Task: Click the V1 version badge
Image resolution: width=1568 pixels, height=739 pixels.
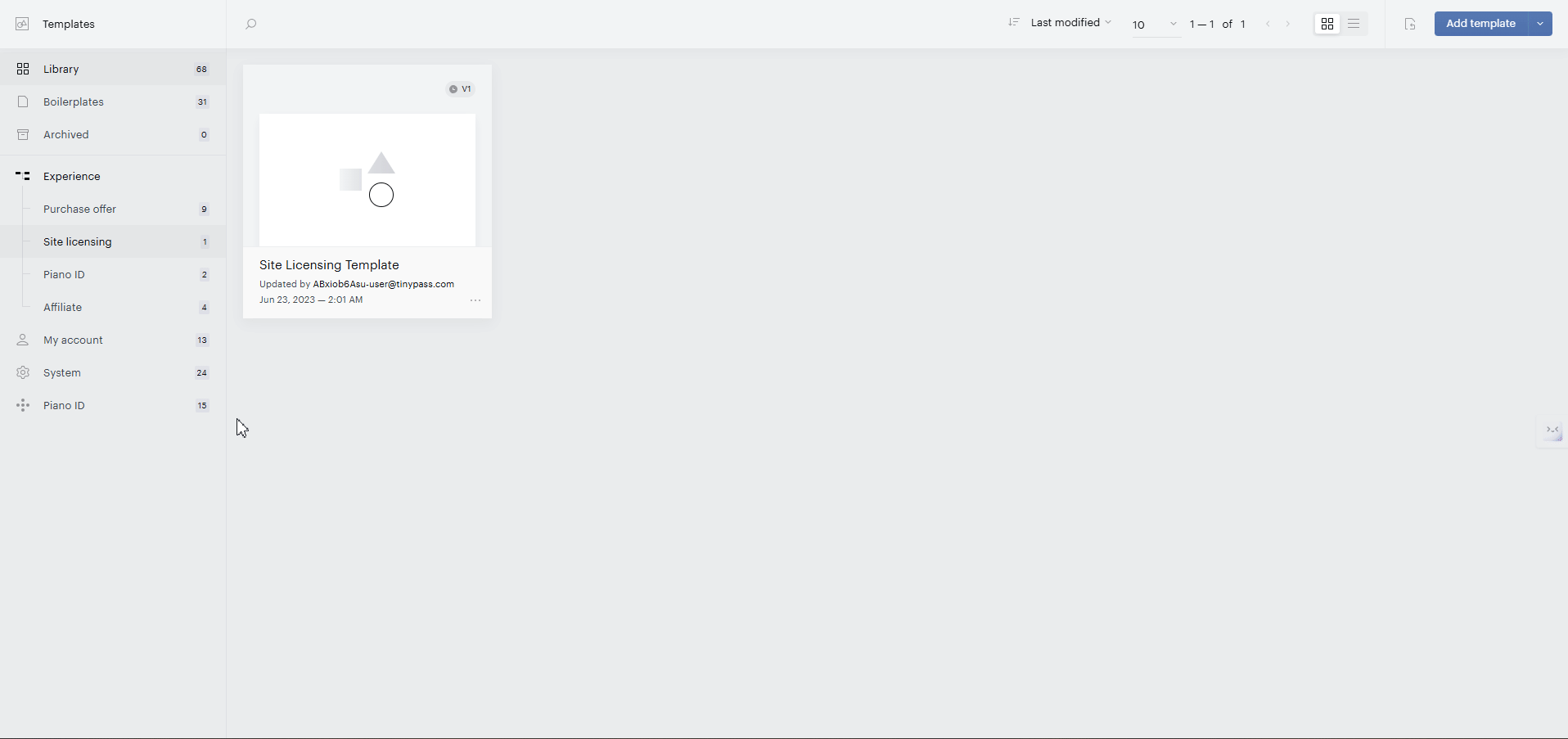Action: pyautogui.click(x=461, y=89)
